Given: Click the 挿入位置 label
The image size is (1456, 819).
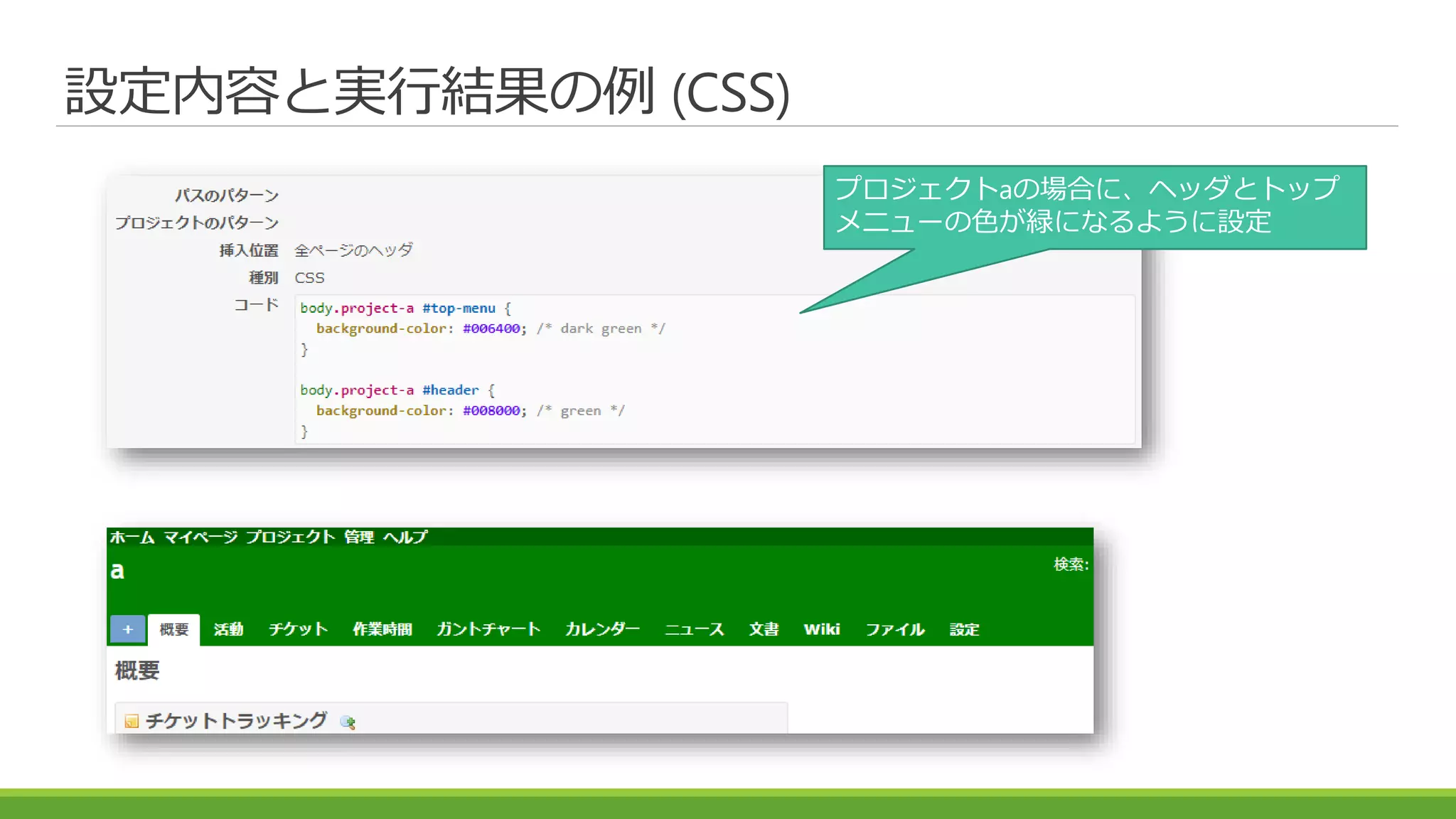Looking at the screenshot, I should 249,250.
